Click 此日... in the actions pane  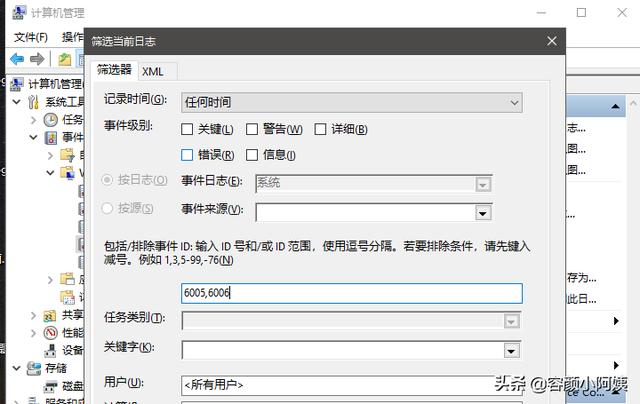[x=582, y=299]
